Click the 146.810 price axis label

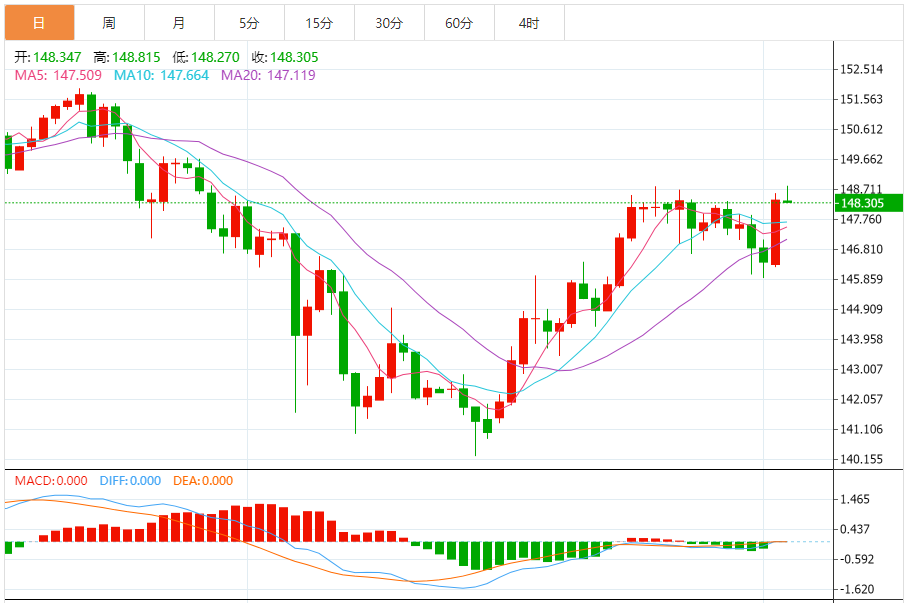click(862, 249)
